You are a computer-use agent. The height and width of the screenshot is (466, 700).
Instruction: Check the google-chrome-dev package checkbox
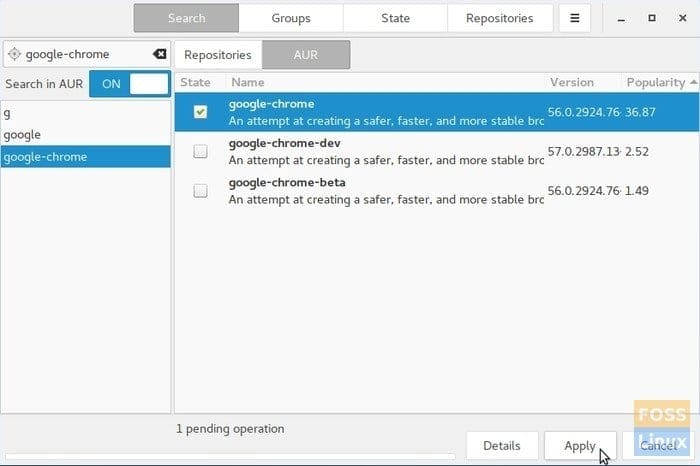pyautogui.click(x=200, y=151)
